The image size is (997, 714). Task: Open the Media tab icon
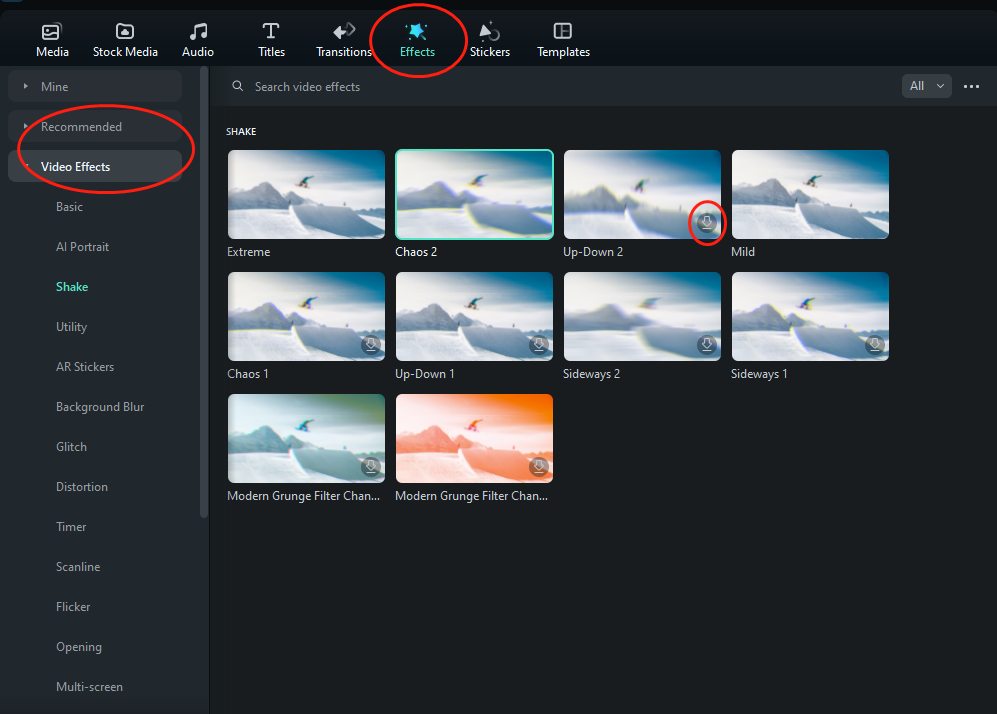[52, 32]
